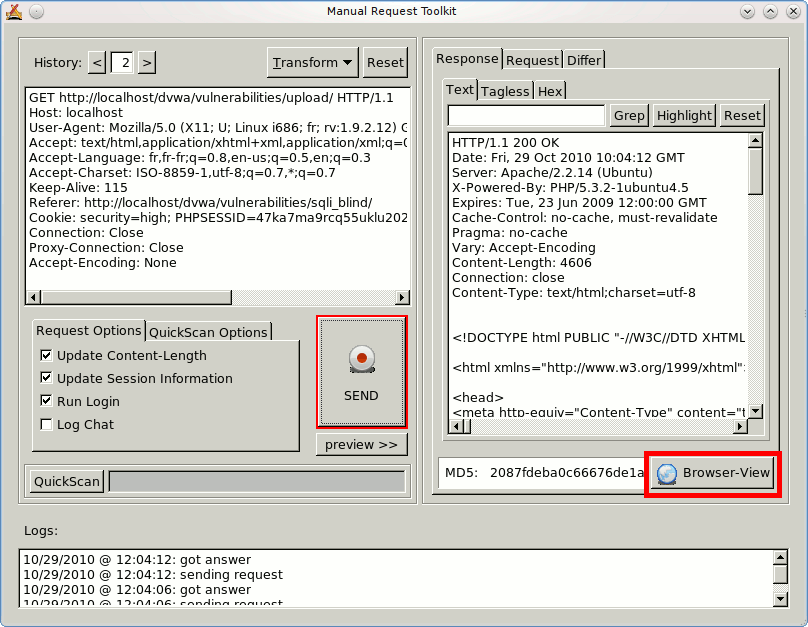Screen dimensions: 808x627
Task: Go to previous history entry
Action: point(97,63)
